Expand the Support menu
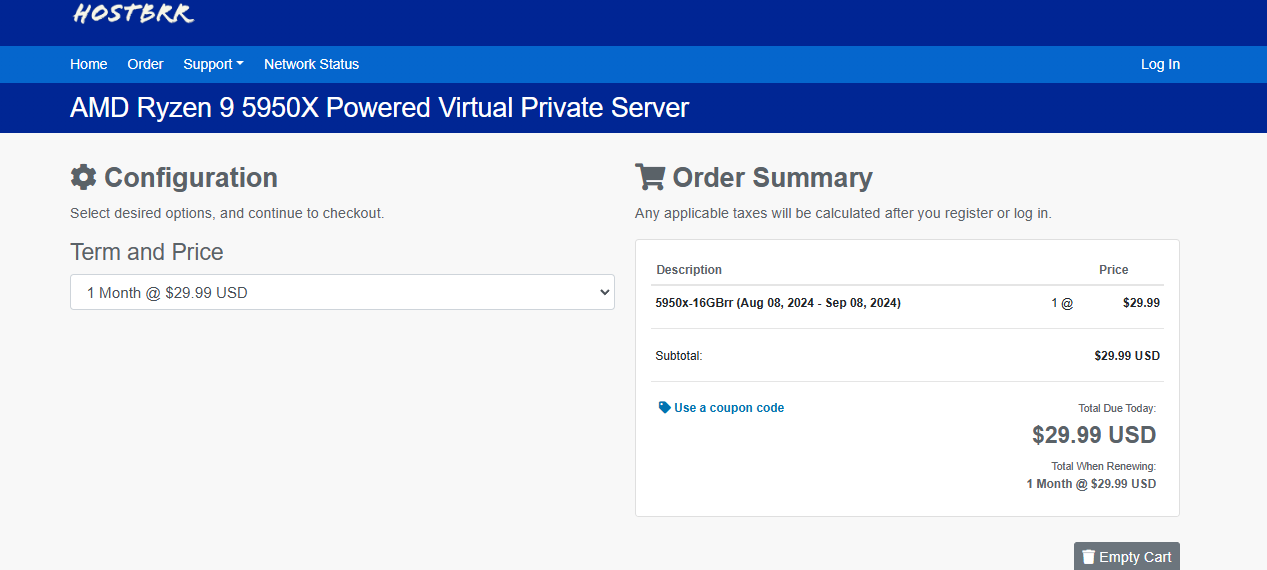Screen dimensions: 1267x570 (x=213, y=64)
